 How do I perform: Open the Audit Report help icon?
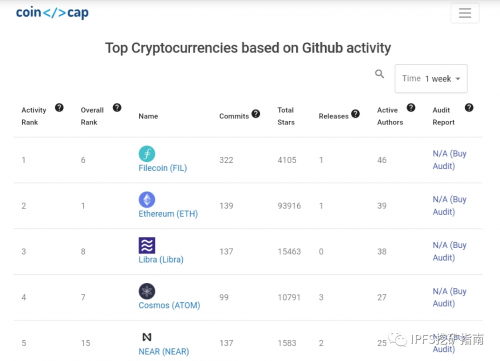[469, 108]
